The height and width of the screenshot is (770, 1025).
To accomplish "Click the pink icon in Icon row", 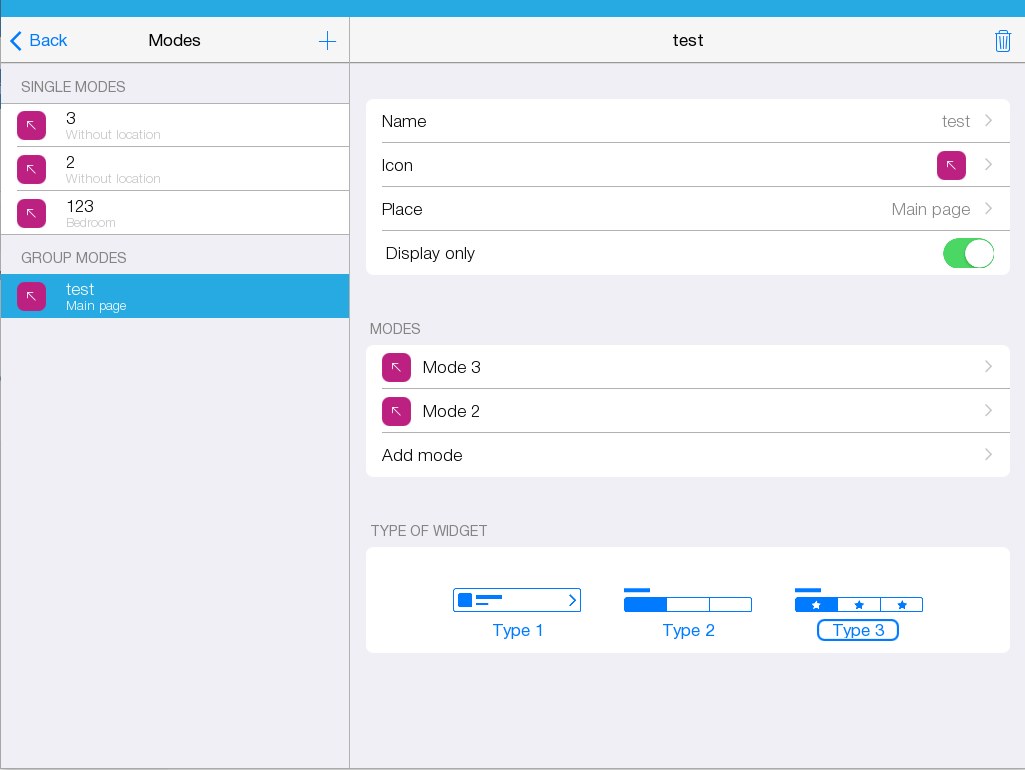I will point(951,165).
